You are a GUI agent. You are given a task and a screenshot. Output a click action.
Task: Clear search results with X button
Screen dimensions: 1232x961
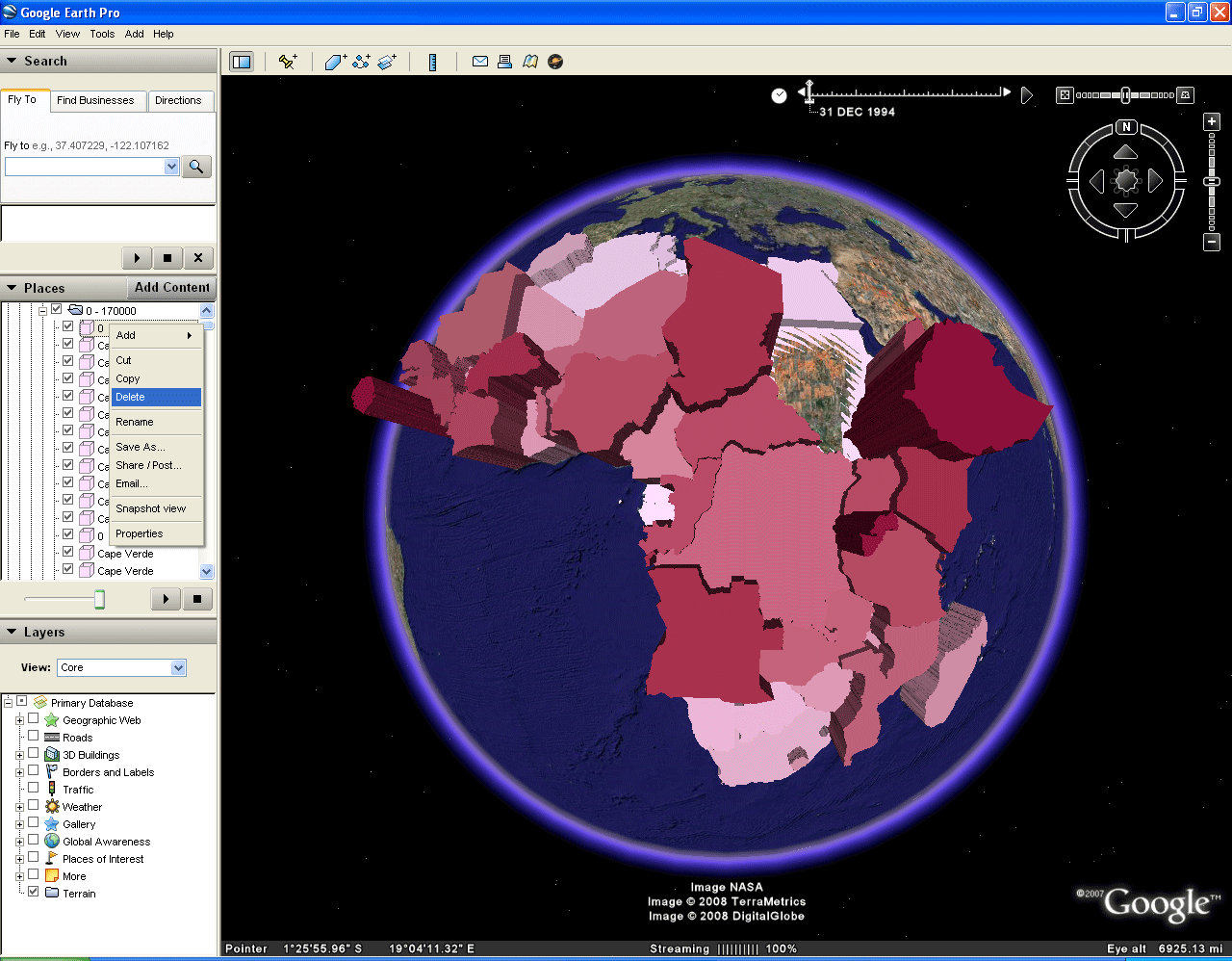point(198,258)
